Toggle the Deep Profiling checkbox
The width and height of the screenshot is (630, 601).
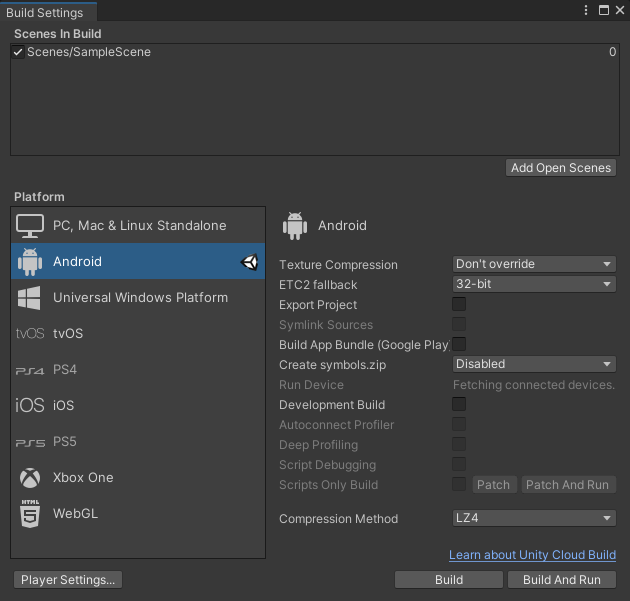[x=459, y=444]
